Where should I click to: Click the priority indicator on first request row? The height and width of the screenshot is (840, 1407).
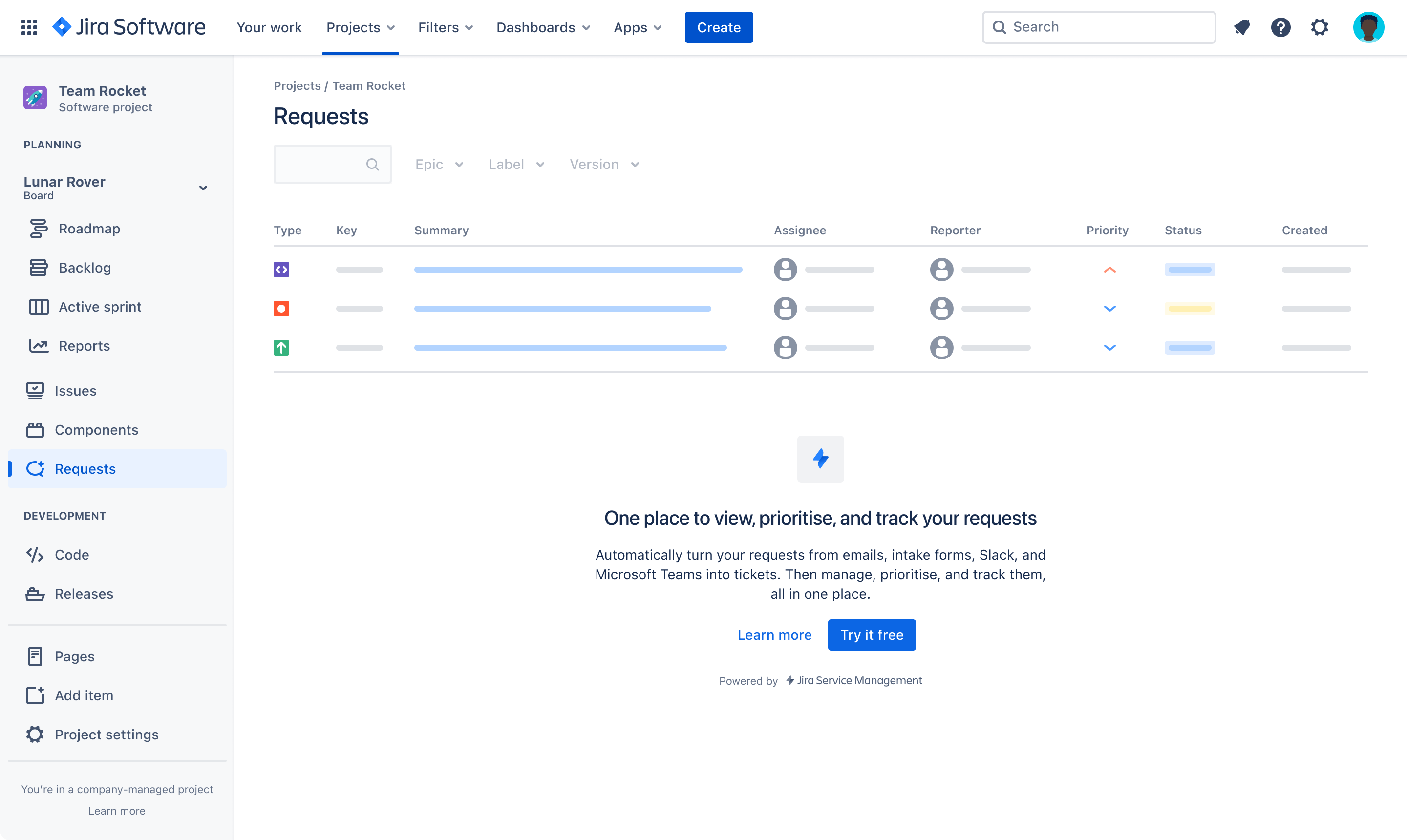click(x=1109, y=270)
